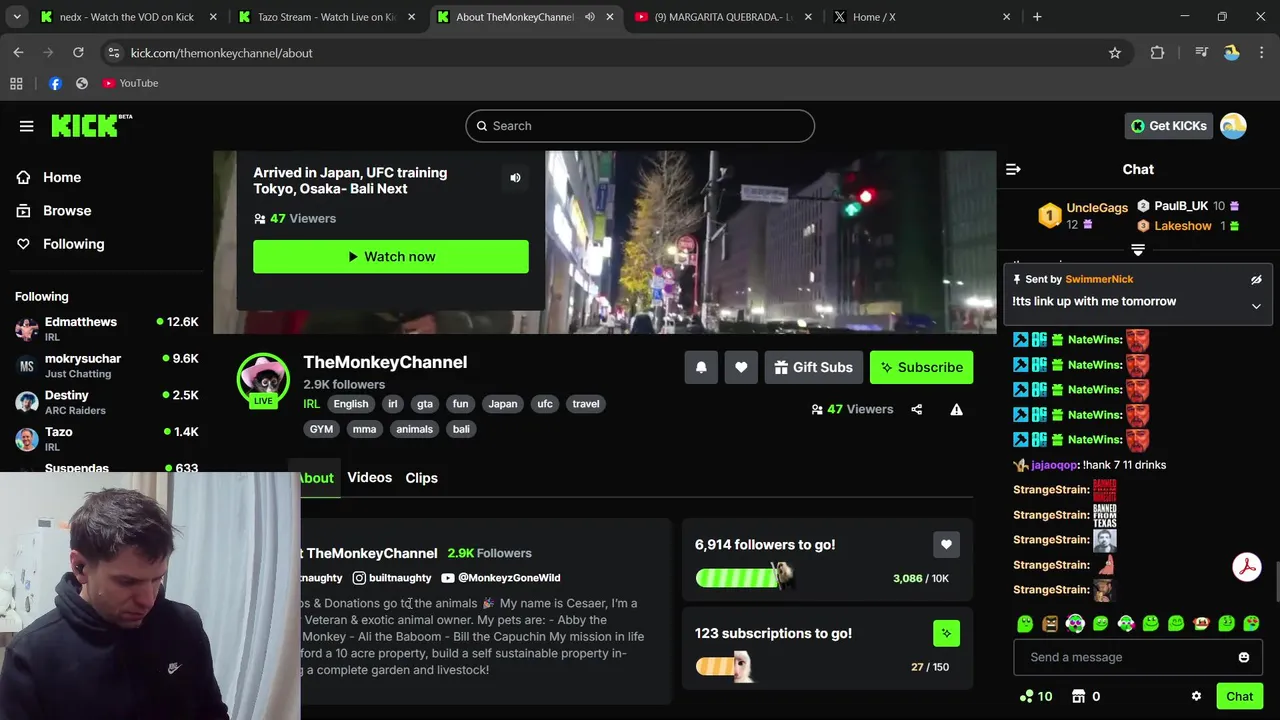Click the Adobe Acrobat floating icon
Image resolution: width=1280 pixels, height=720 pixels.
tap(1247, 567)
